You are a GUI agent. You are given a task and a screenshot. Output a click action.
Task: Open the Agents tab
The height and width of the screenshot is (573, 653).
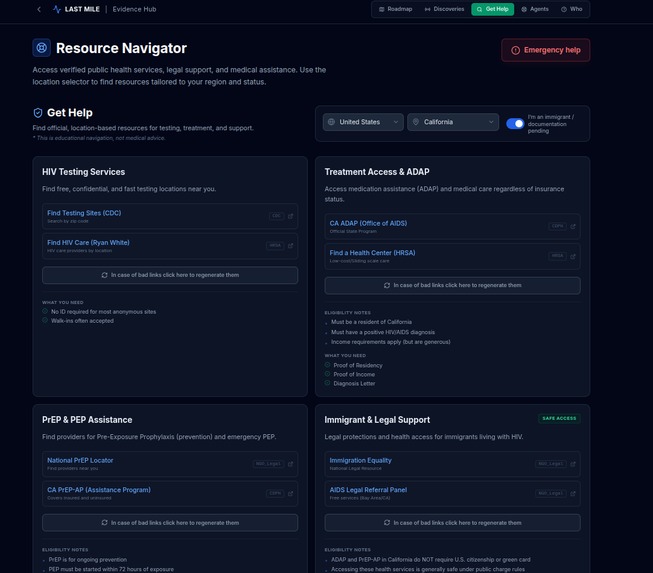535,9
